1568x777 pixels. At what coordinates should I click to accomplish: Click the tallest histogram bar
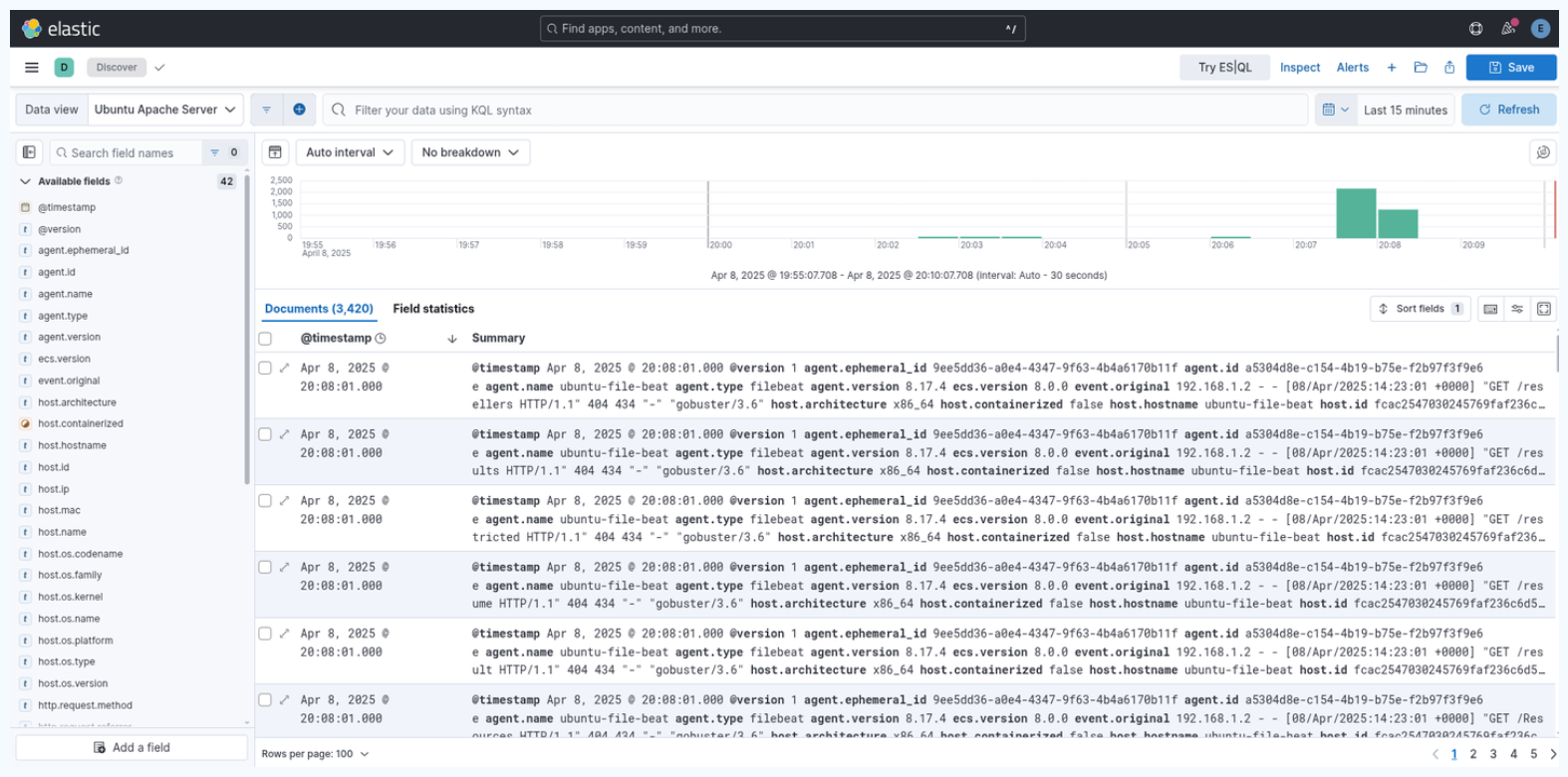(x=1356, y=213)
